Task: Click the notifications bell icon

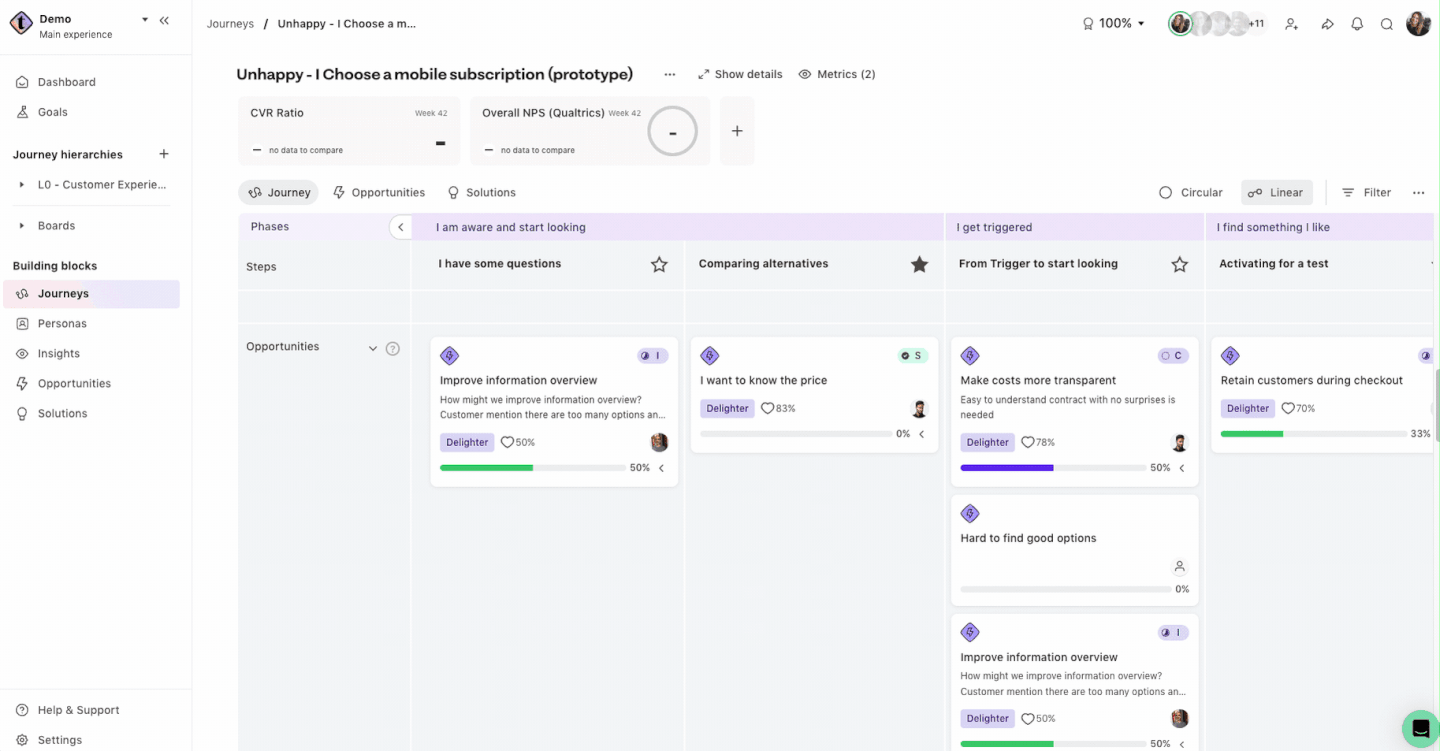Action: [1357, 24]
